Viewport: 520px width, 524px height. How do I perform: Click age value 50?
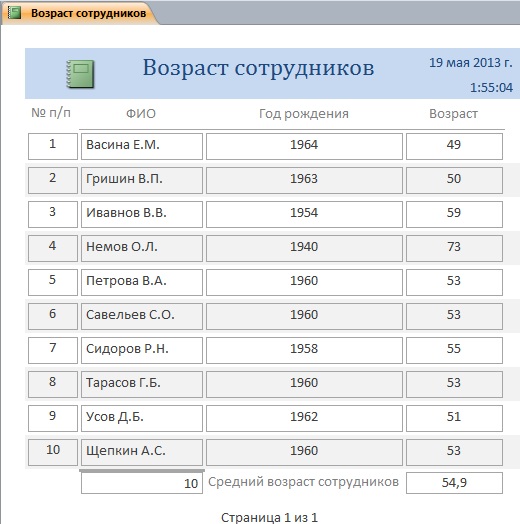[x=454, y=180]
